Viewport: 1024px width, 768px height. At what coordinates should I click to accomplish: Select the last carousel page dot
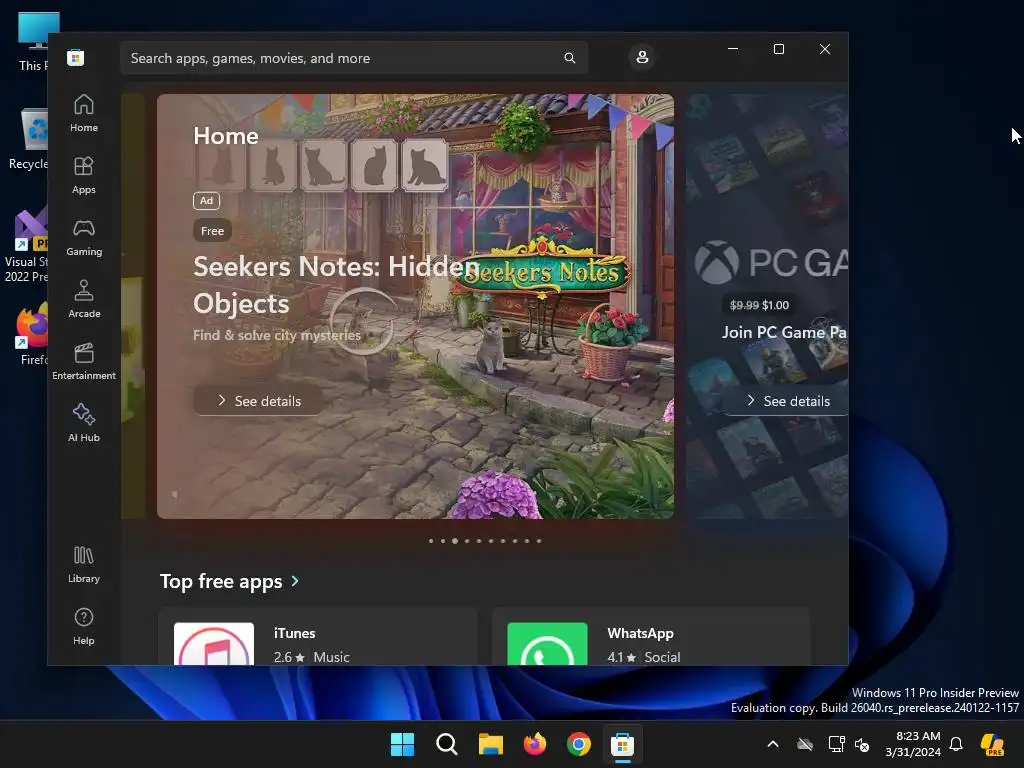(x=539, y=541)
